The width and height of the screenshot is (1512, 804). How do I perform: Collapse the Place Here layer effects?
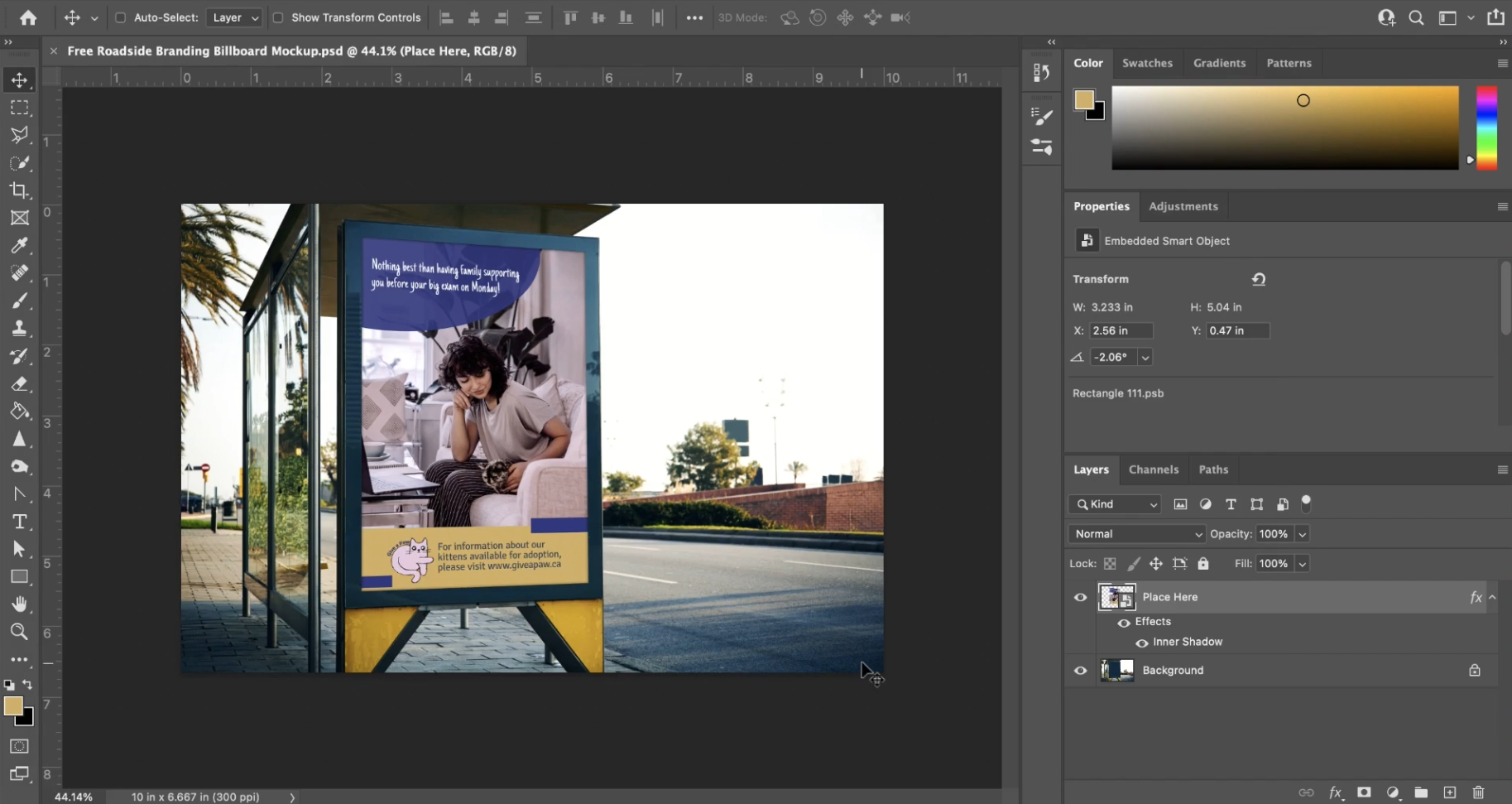pos(1492,597)
